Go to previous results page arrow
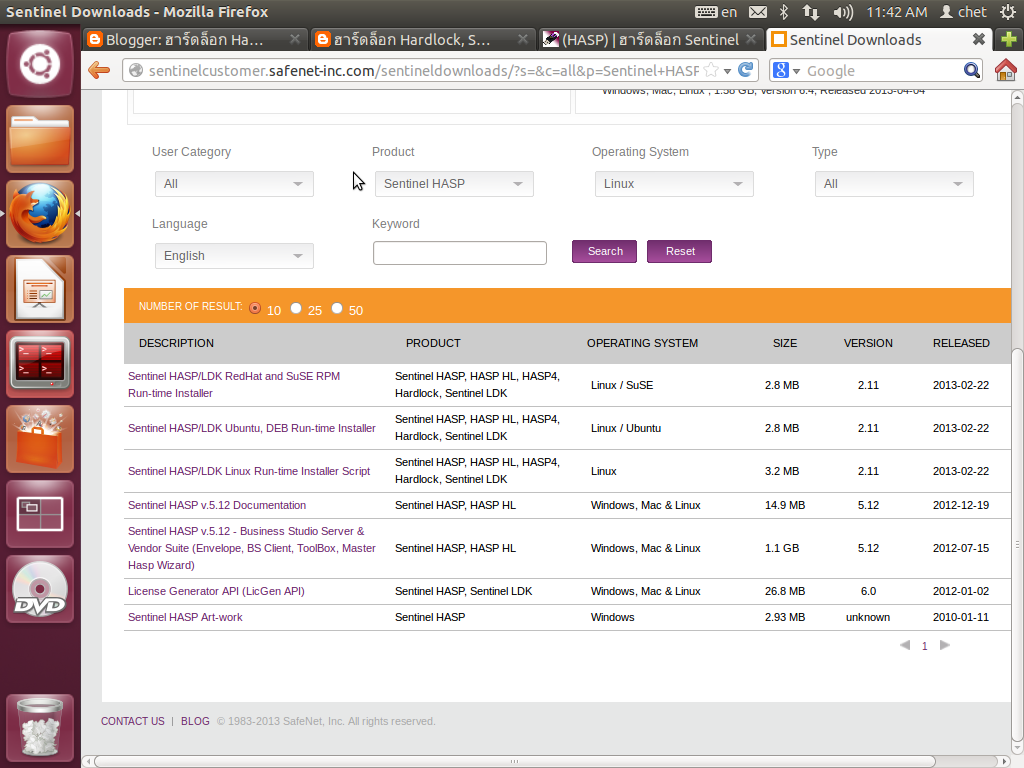Screen dimensions: 1024x768 904,645
